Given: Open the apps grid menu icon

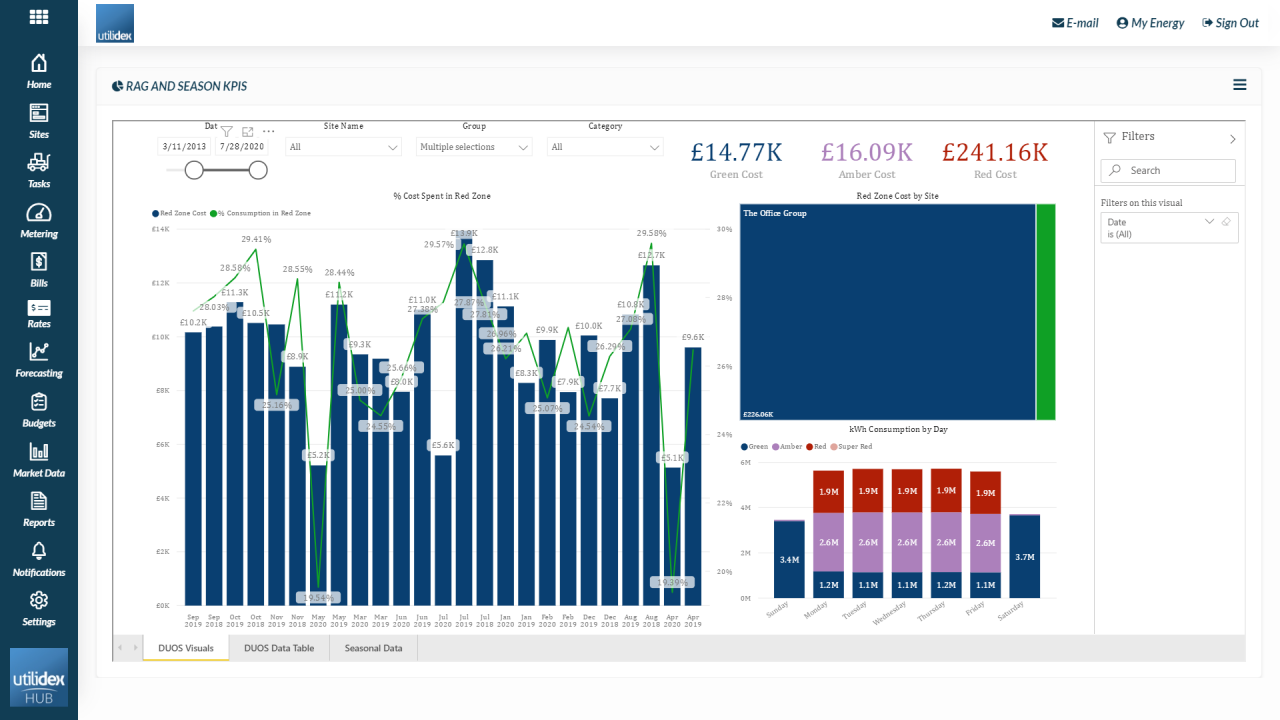Looking at the screenshot, I should [x=39, y=17].
